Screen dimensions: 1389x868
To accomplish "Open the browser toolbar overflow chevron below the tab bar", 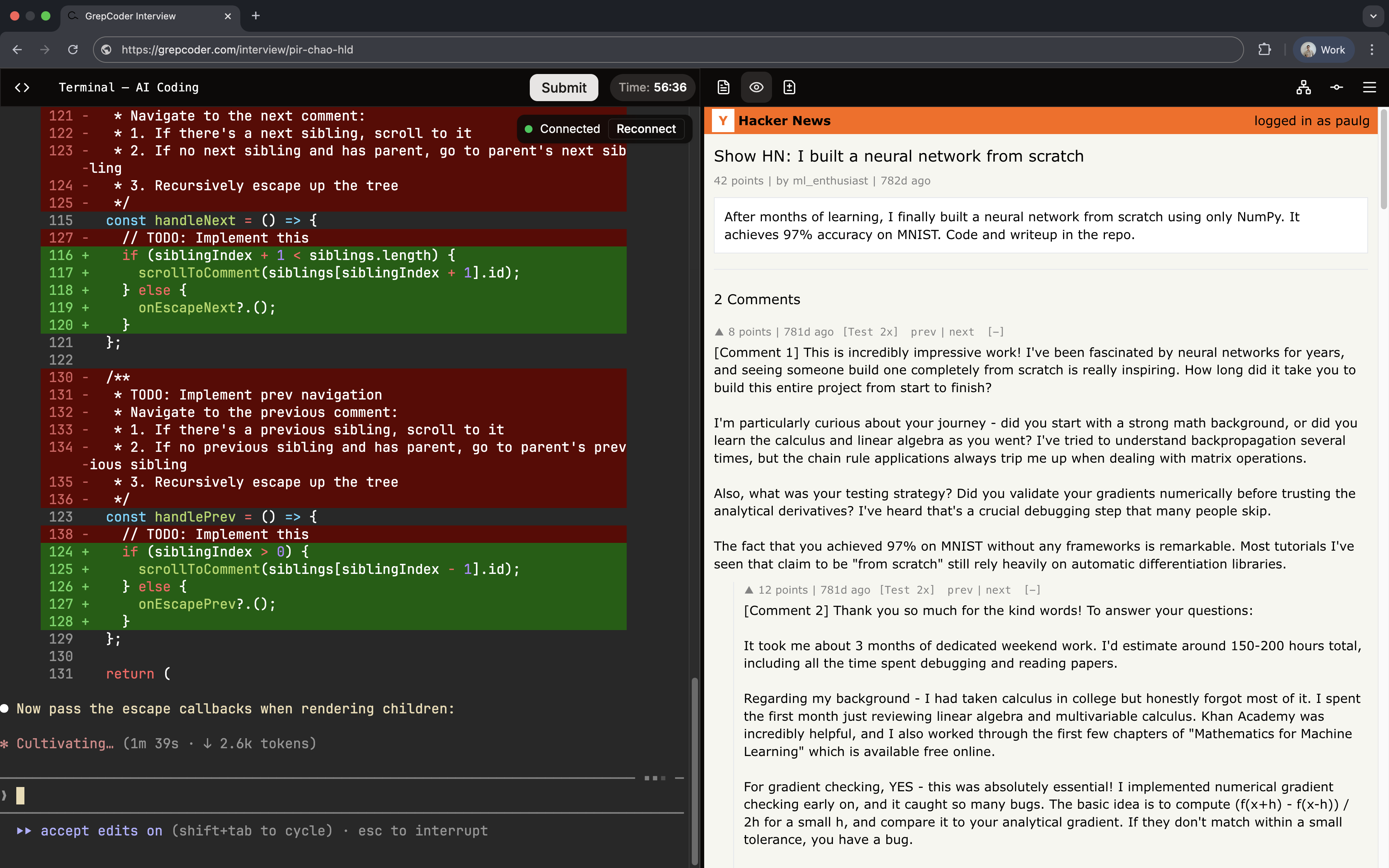I will pos(1373,16).
